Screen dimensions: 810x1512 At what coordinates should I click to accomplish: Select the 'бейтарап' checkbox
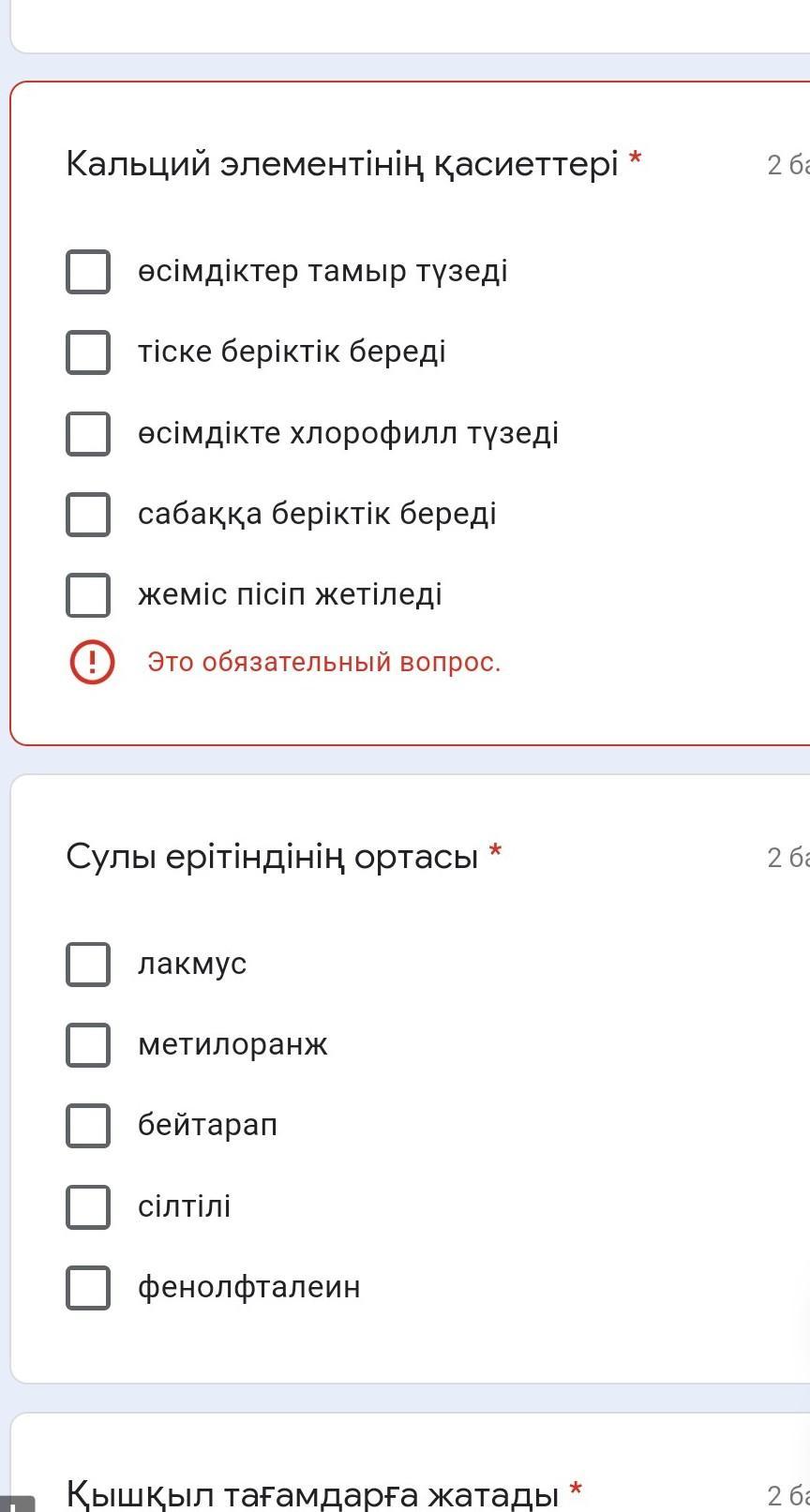click(x=88, y=1126)
